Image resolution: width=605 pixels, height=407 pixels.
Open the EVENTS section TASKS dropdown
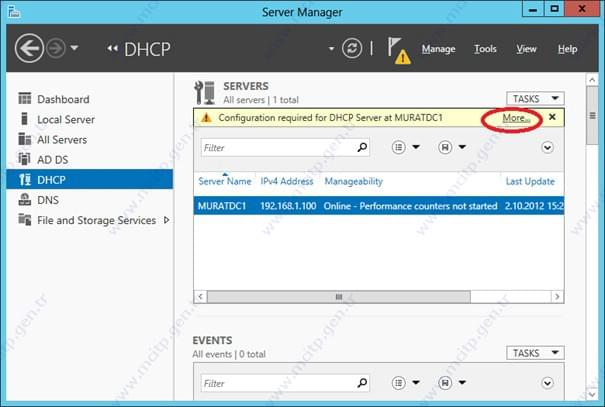pos(535,353)
